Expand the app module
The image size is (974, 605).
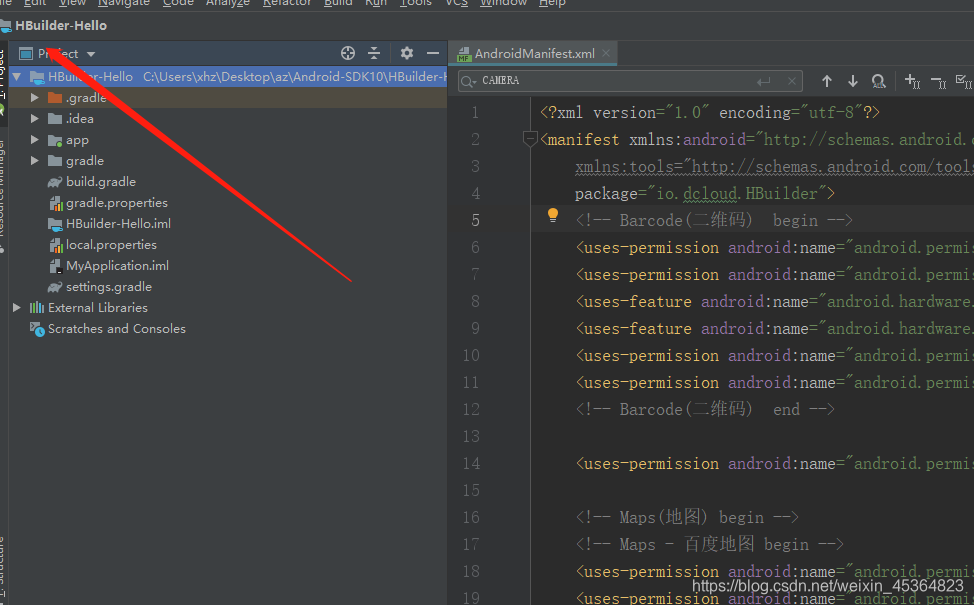point(35,140)
